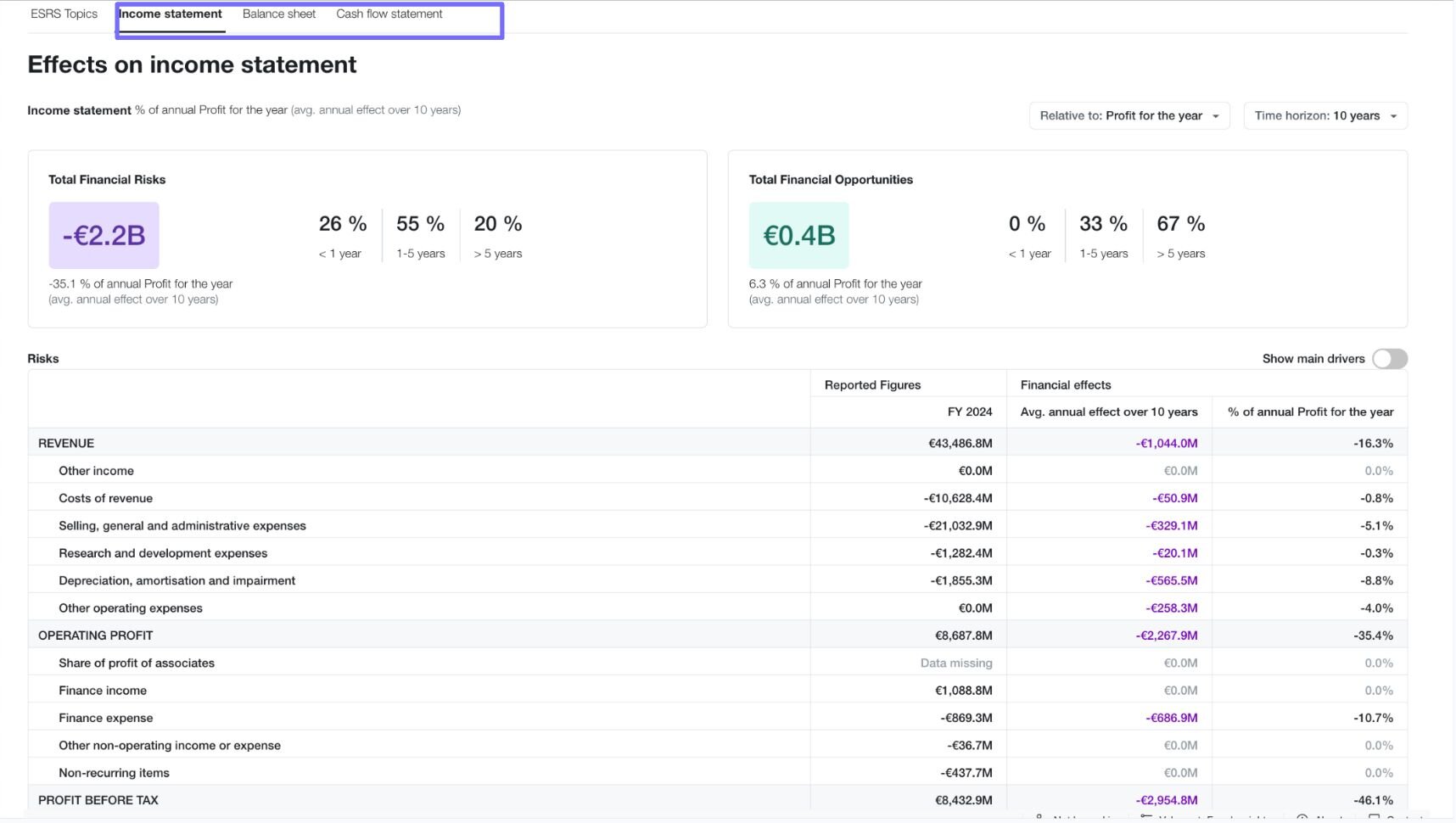Click the 'Reported Figures' column header
Image resolution: width=1456 pixels, height=823 pixels.
pos(872,384)
